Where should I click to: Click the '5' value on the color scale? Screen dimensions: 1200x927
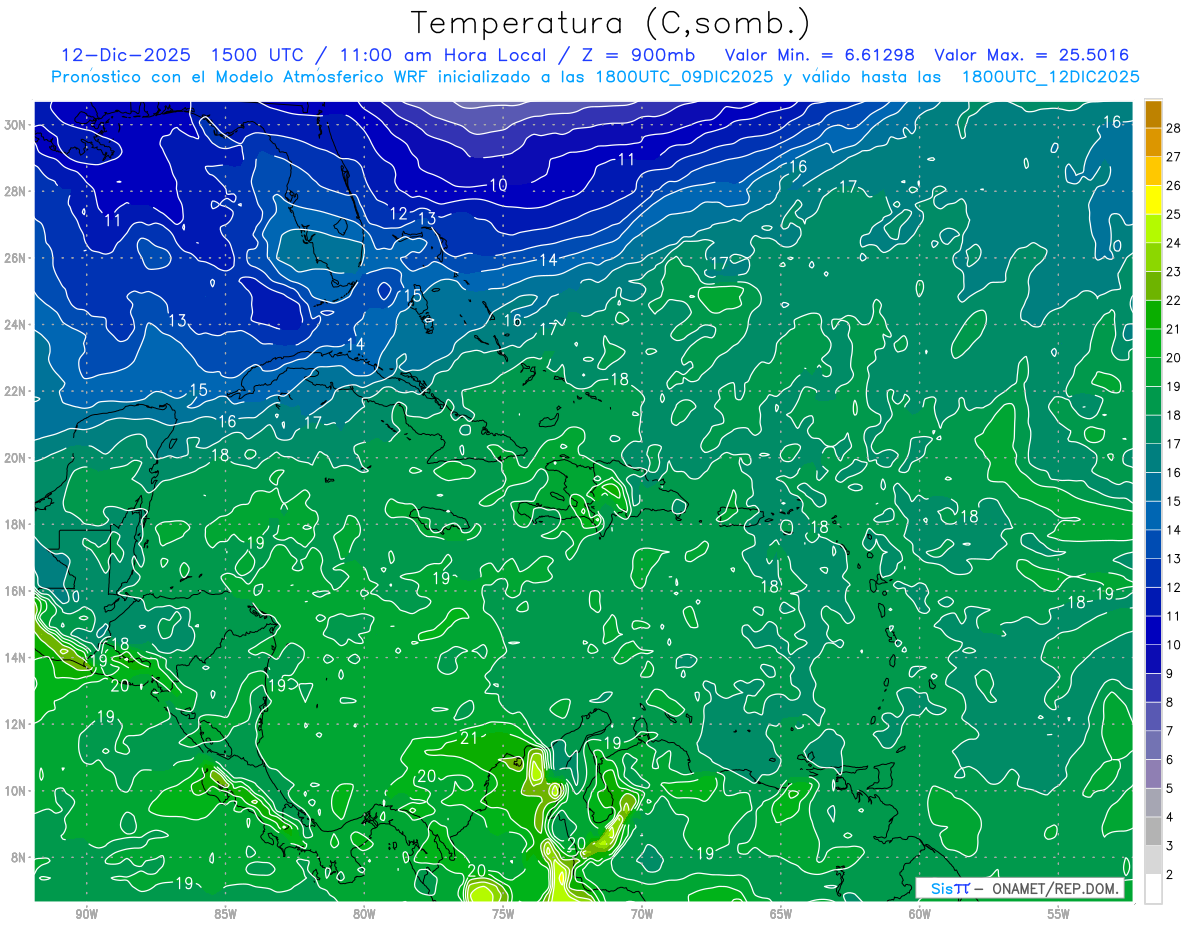[1170, 789]
